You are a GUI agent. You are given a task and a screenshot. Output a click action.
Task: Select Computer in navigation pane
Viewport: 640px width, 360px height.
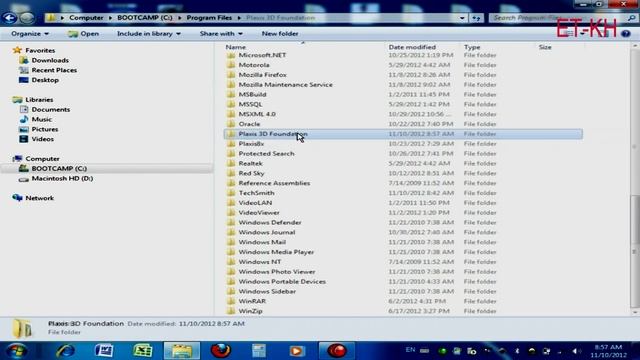click(x=42, y=158)
